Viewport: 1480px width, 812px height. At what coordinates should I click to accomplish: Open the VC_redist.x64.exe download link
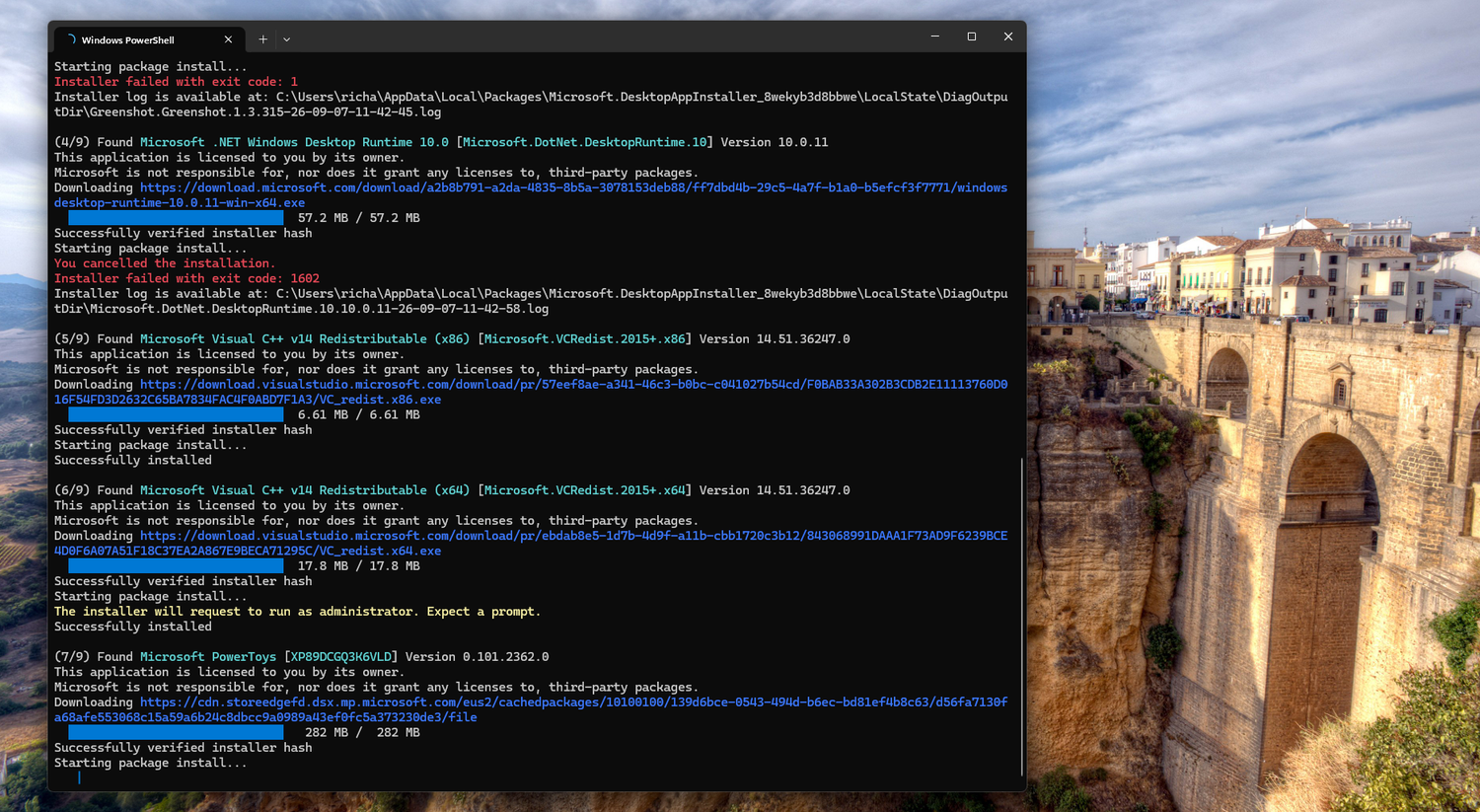[531, 543]
